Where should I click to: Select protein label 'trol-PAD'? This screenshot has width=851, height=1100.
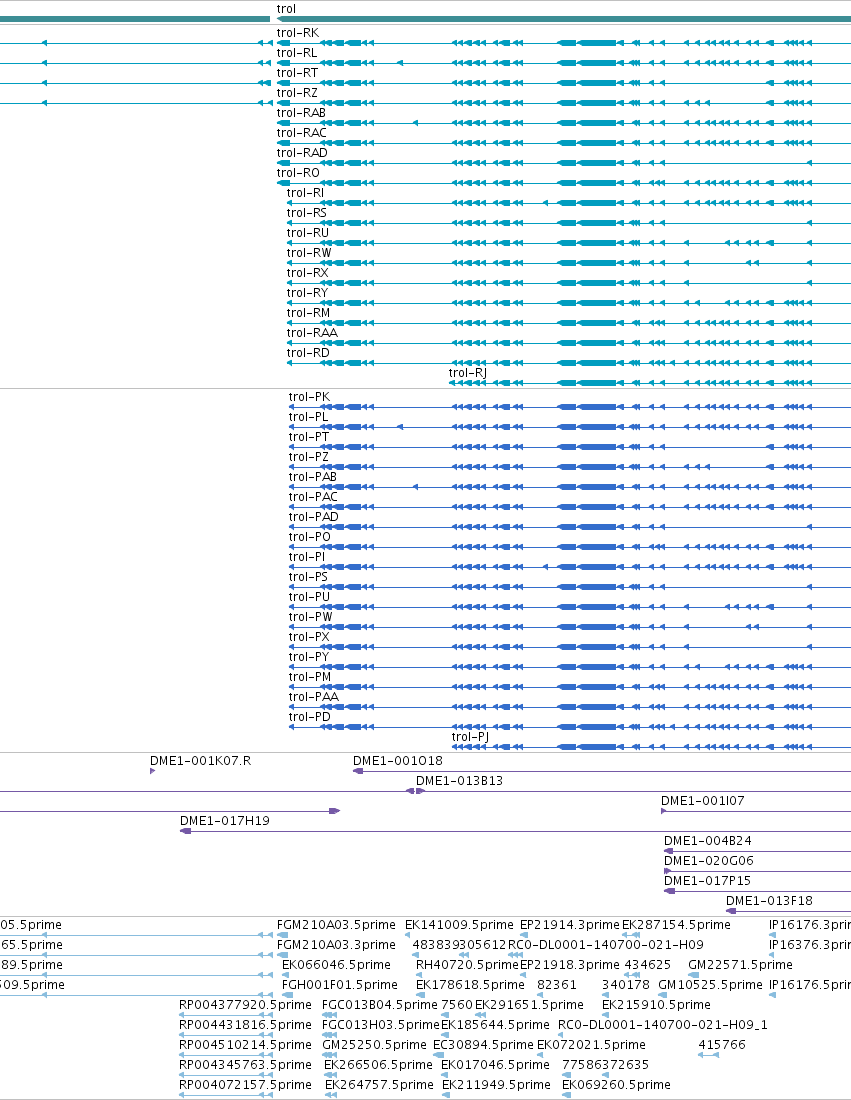coord(314,517)
